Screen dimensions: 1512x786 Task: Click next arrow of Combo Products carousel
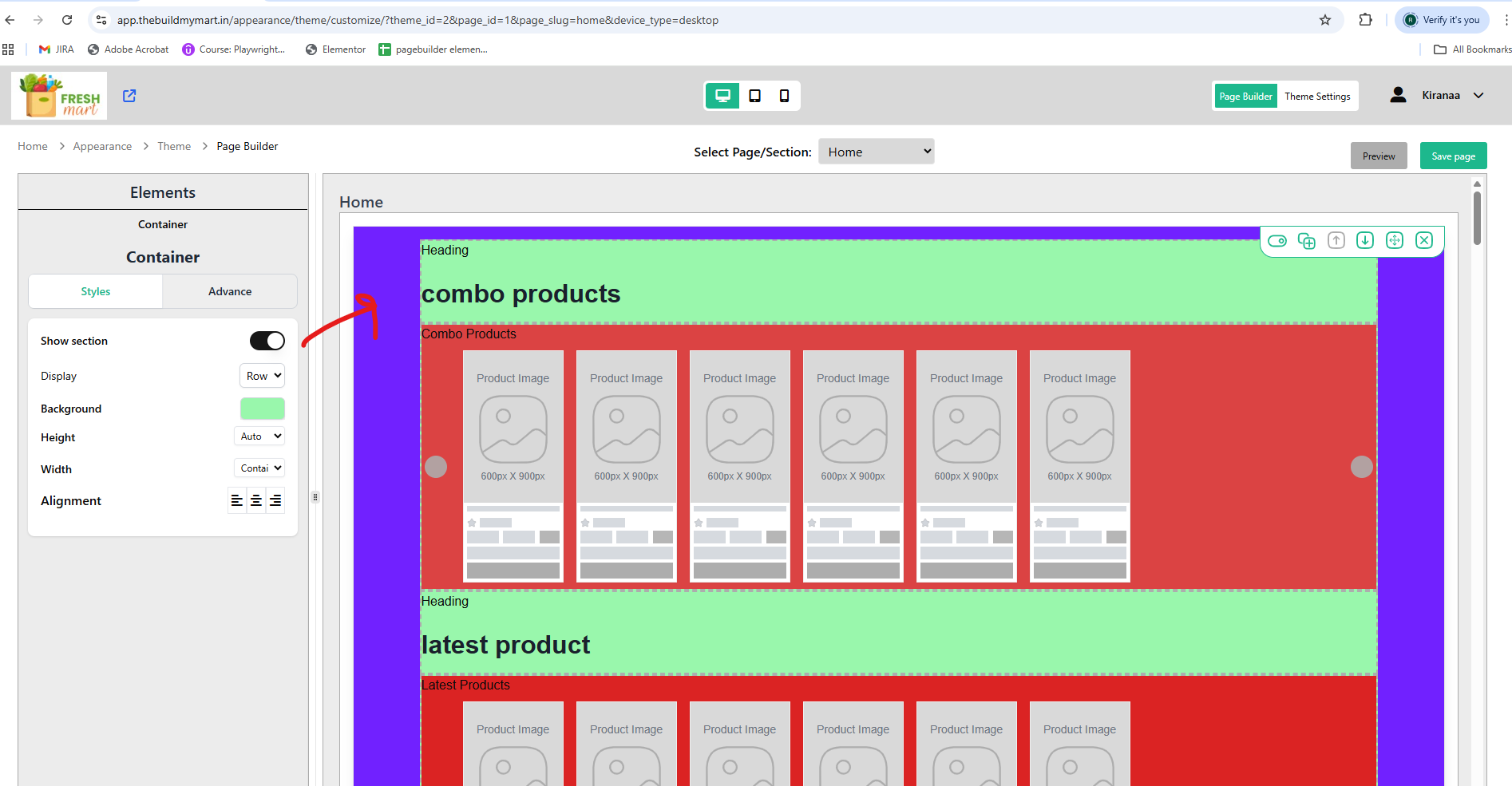[x=1362, y=467]
